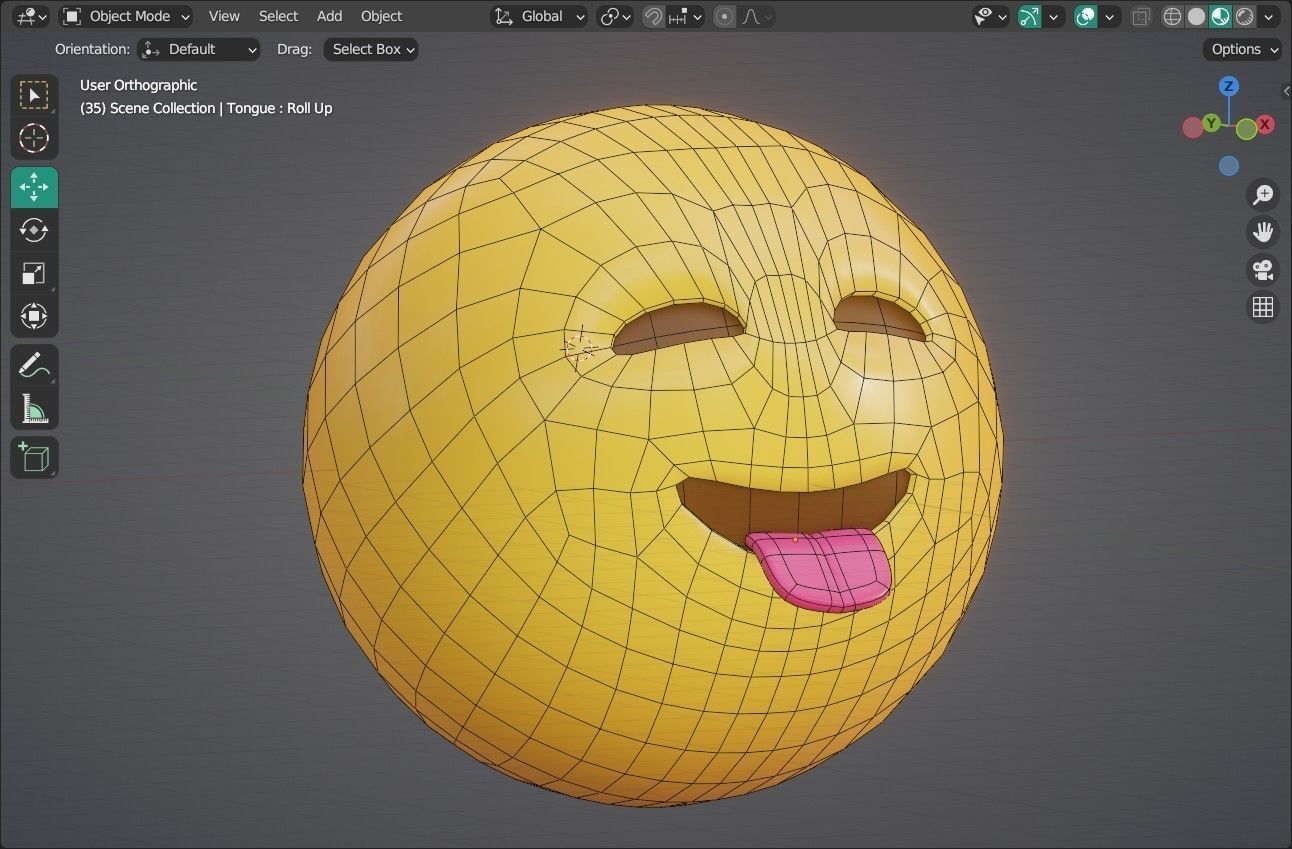Click the toggle orthographic grid button

coord(1262,306)
